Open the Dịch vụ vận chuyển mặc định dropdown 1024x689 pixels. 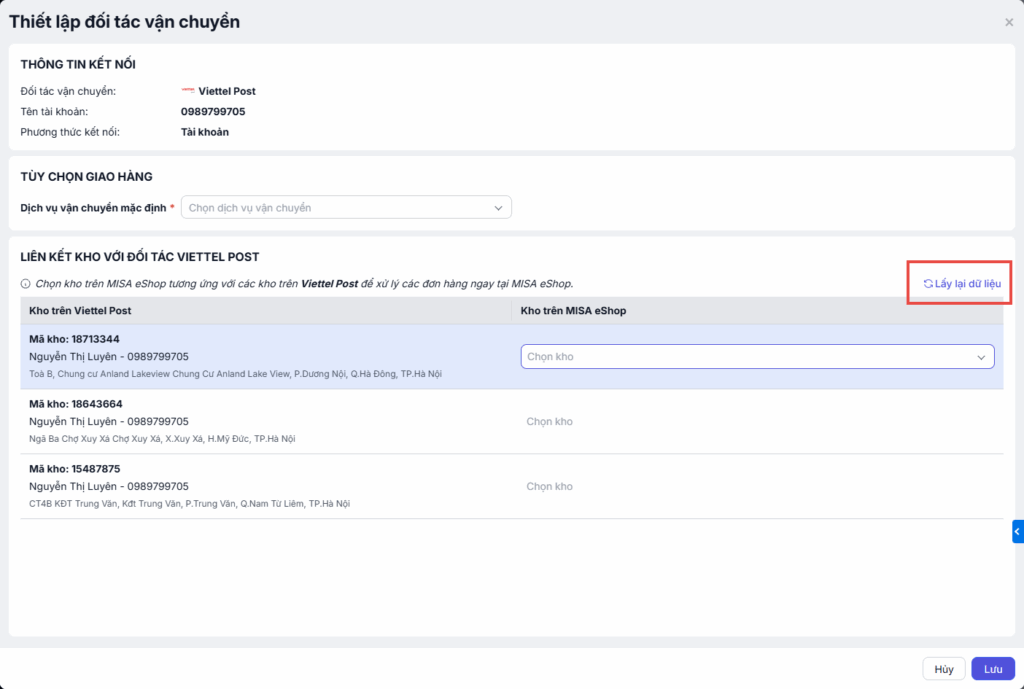345,208
